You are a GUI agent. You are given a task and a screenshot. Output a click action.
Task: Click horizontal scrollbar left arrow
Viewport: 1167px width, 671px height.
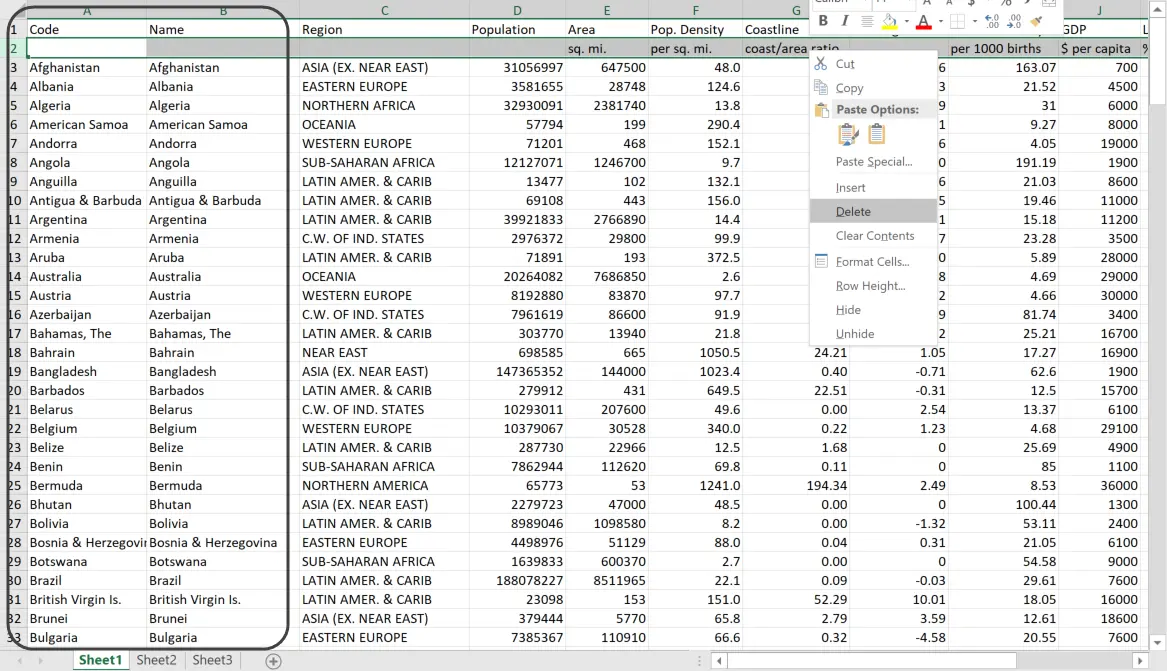pyautogui.click(x=719, y=661)
